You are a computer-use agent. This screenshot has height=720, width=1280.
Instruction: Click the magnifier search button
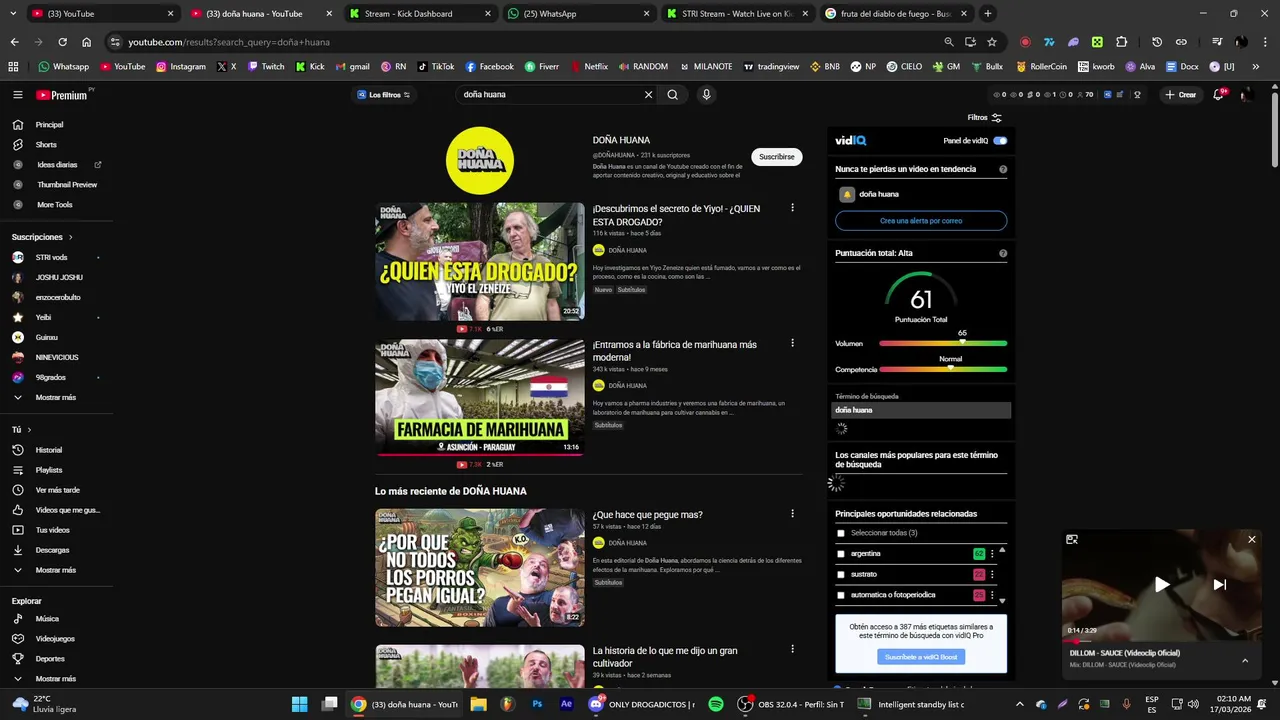(x=672, y=95)
